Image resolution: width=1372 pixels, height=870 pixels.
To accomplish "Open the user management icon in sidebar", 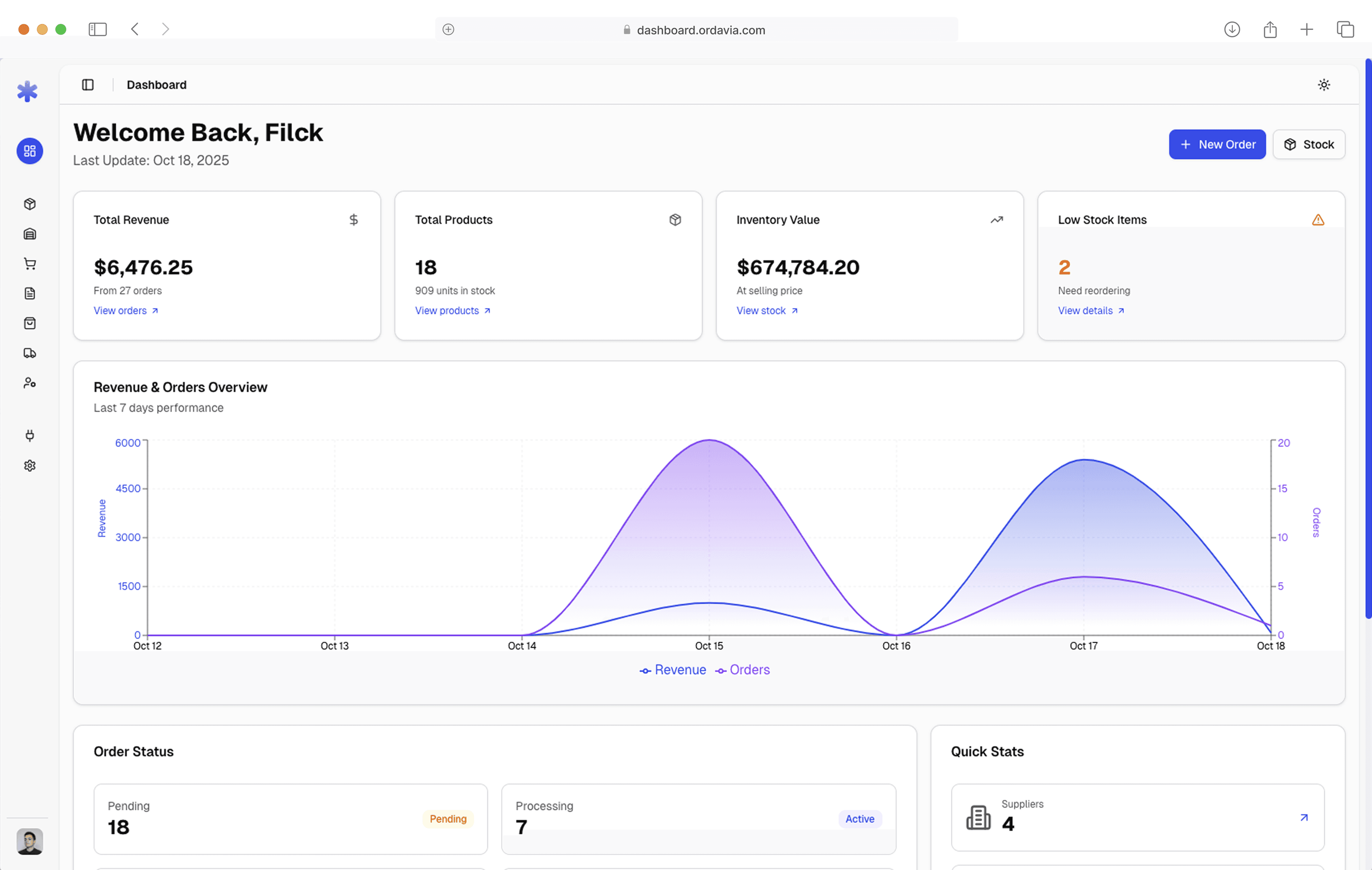I will click(30, 383).
